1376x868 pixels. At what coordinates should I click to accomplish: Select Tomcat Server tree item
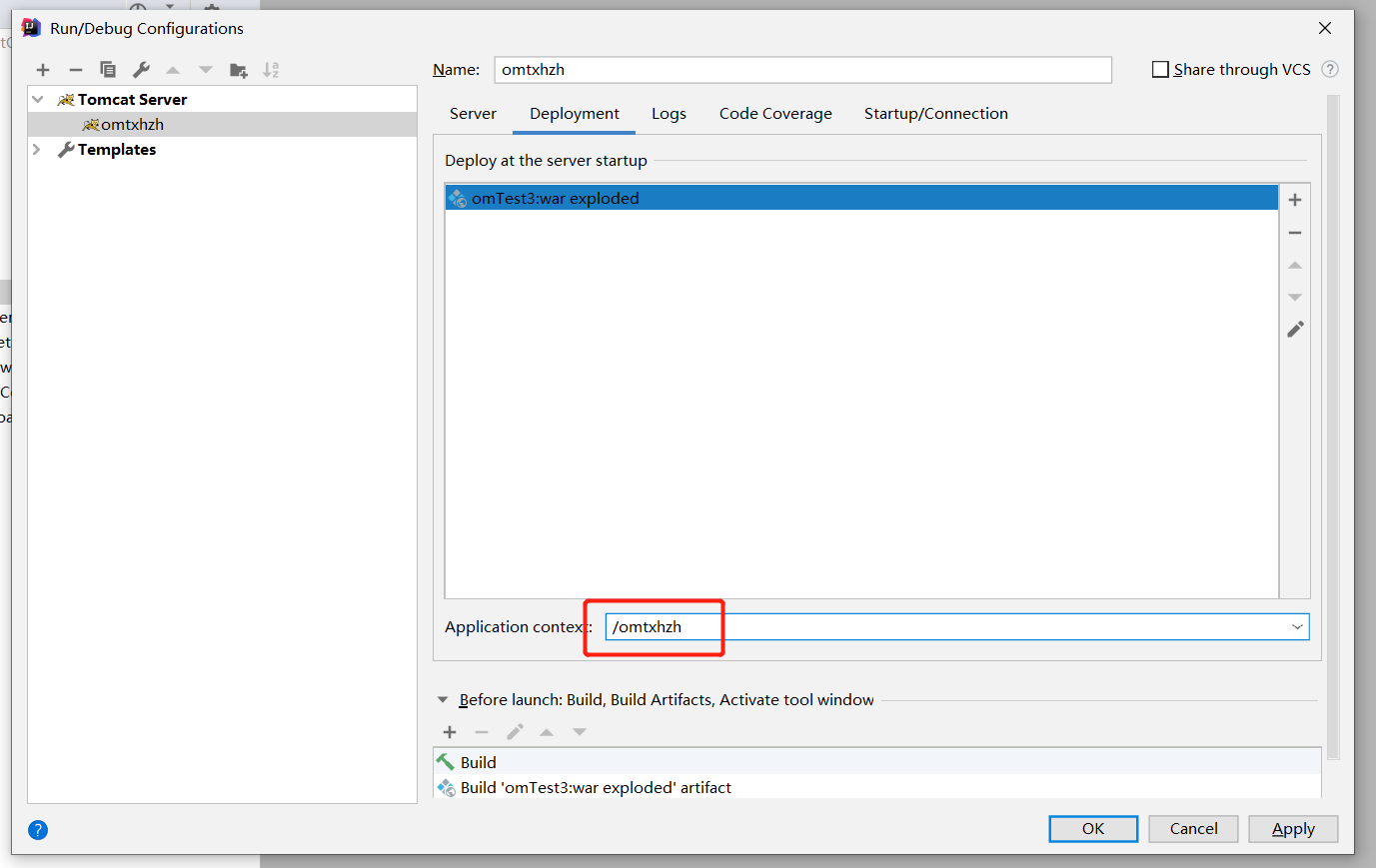pyautogui.click(x=222, y=99)
